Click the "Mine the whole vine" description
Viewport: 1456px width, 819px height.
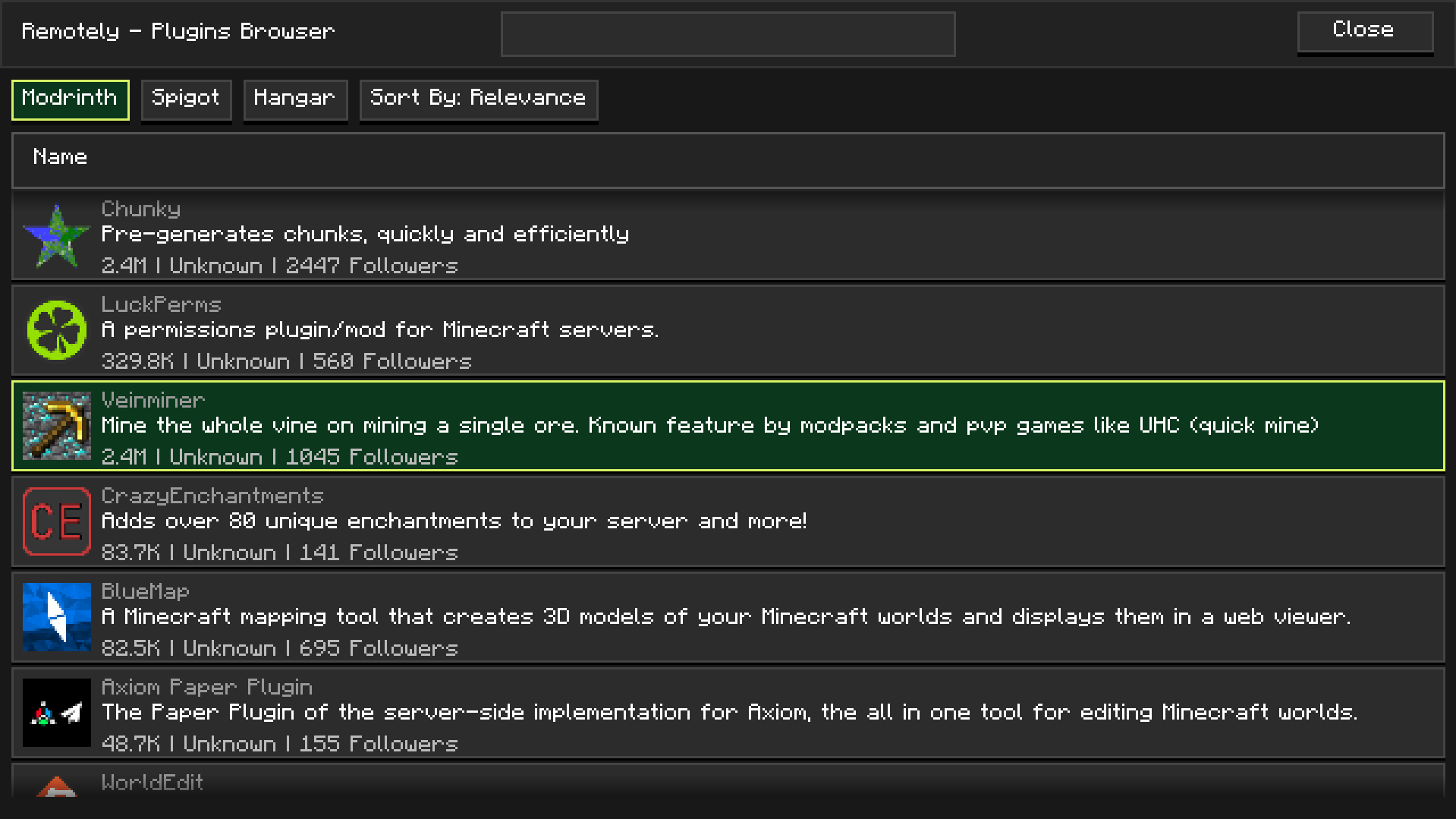pyautogui.click(x=710, y=425)
